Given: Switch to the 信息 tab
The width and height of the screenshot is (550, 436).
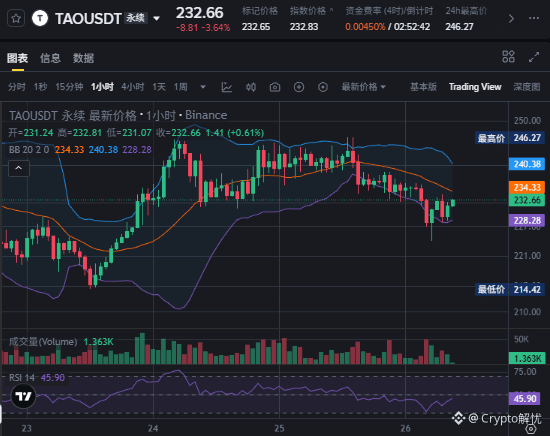Looking at the screenshot, I should (x=50, y=58).
